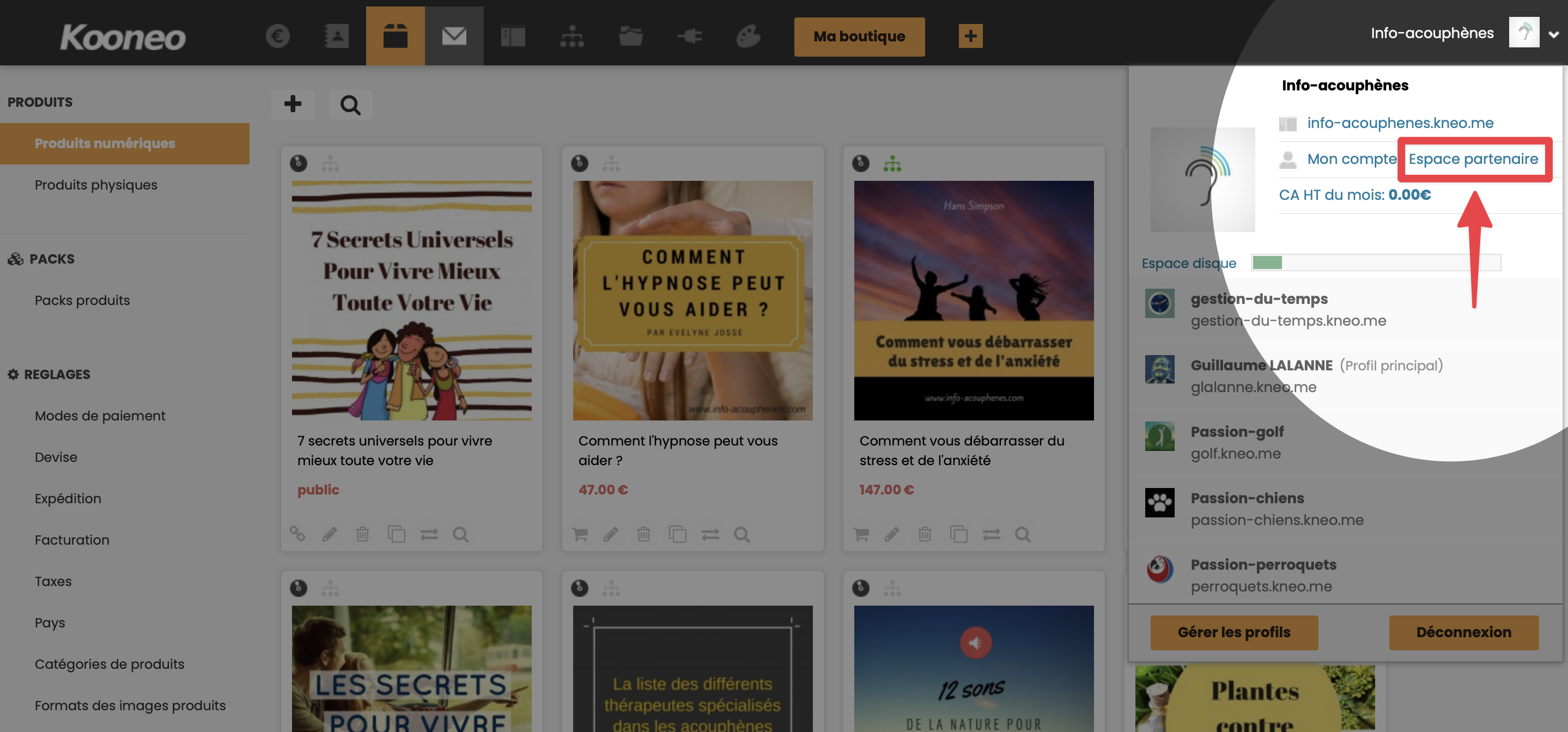Click the Déconnexion button
Viewport: 1568px width, 732px height.
point(1463,632)
